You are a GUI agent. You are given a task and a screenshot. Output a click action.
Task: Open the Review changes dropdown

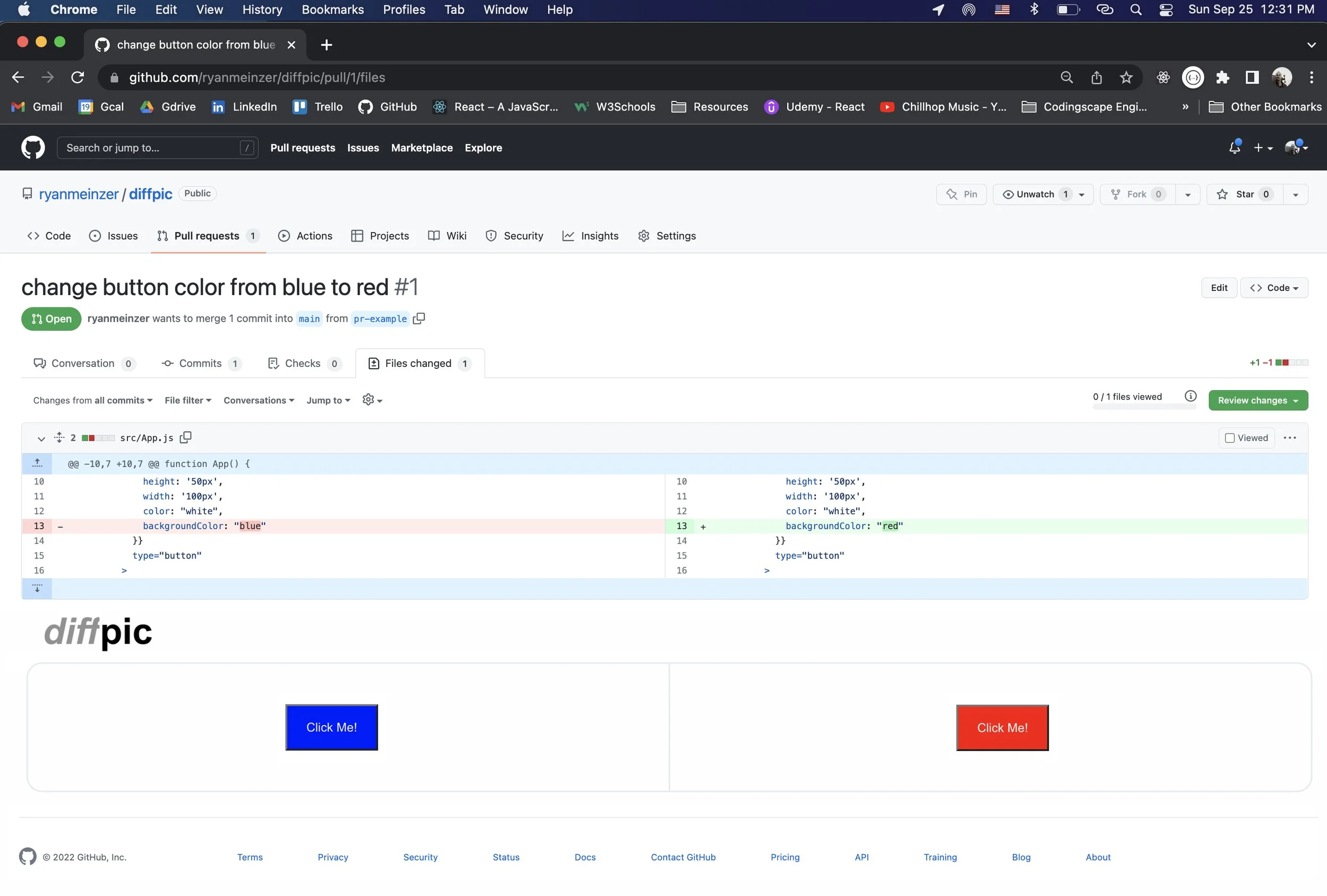coord(1257,400)
